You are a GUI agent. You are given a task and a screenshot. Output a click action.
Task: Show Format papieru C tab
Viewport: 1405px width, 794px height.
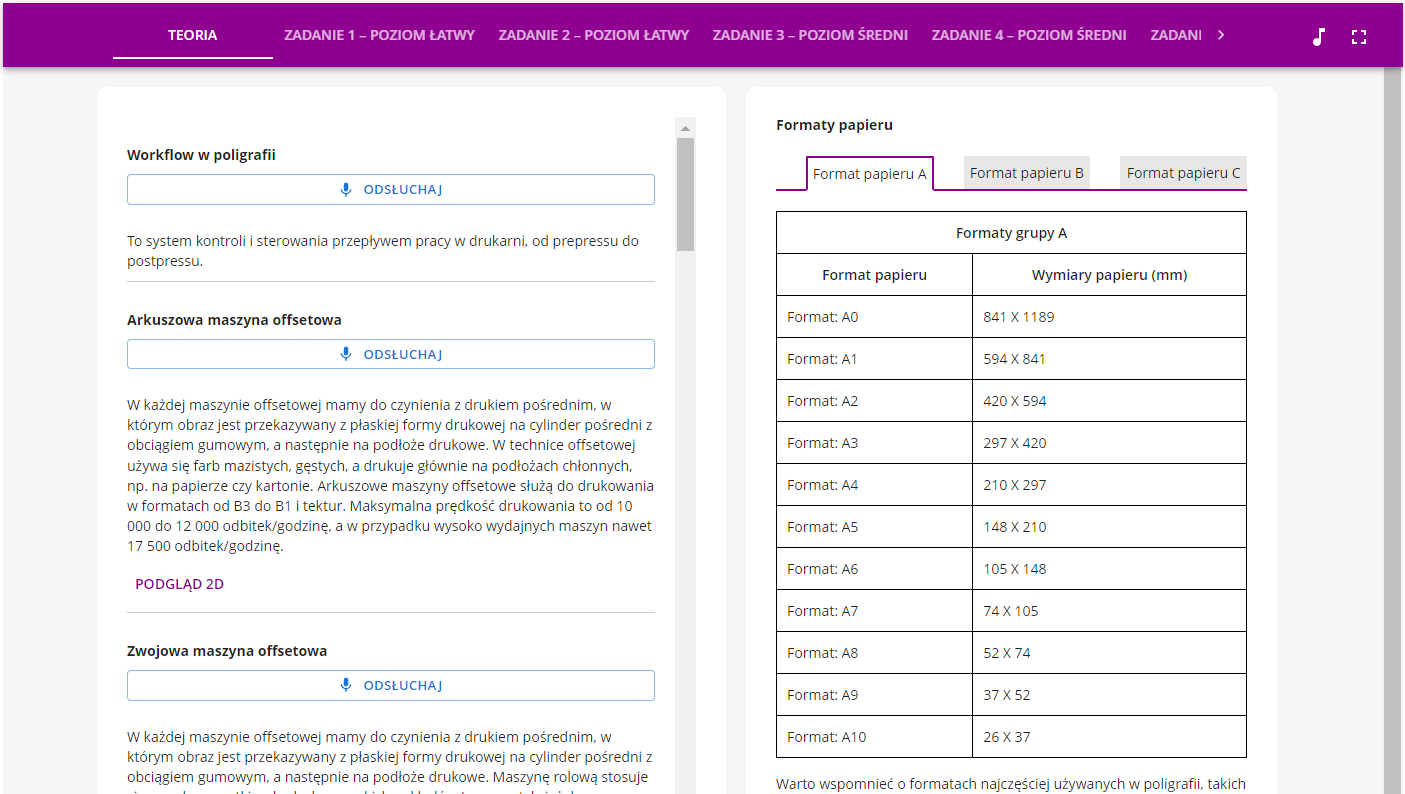(1183, 173)
